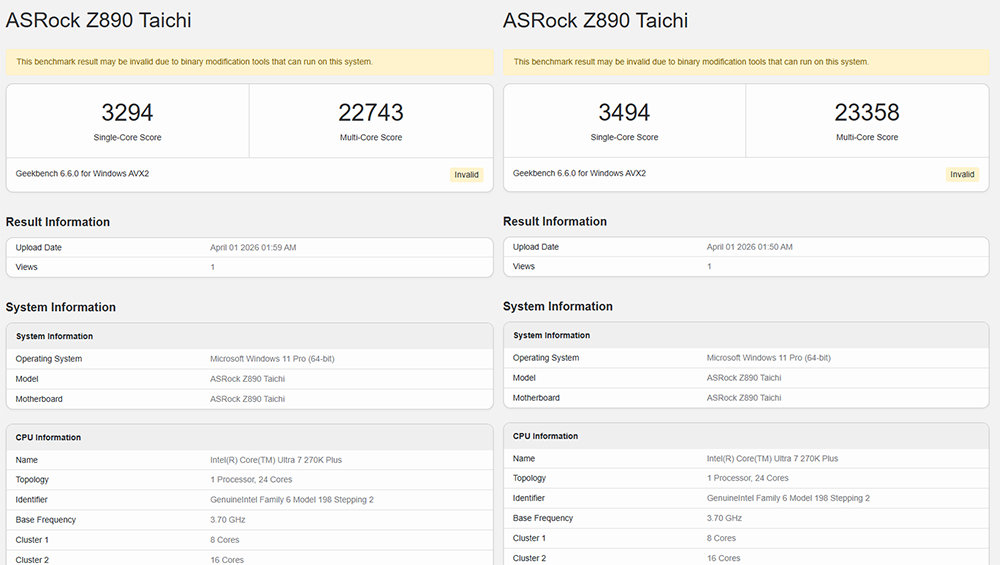The height and width of the screenshot is (565, 1000).
Task: Click the left Invalid badge
Action: [466, 175]
